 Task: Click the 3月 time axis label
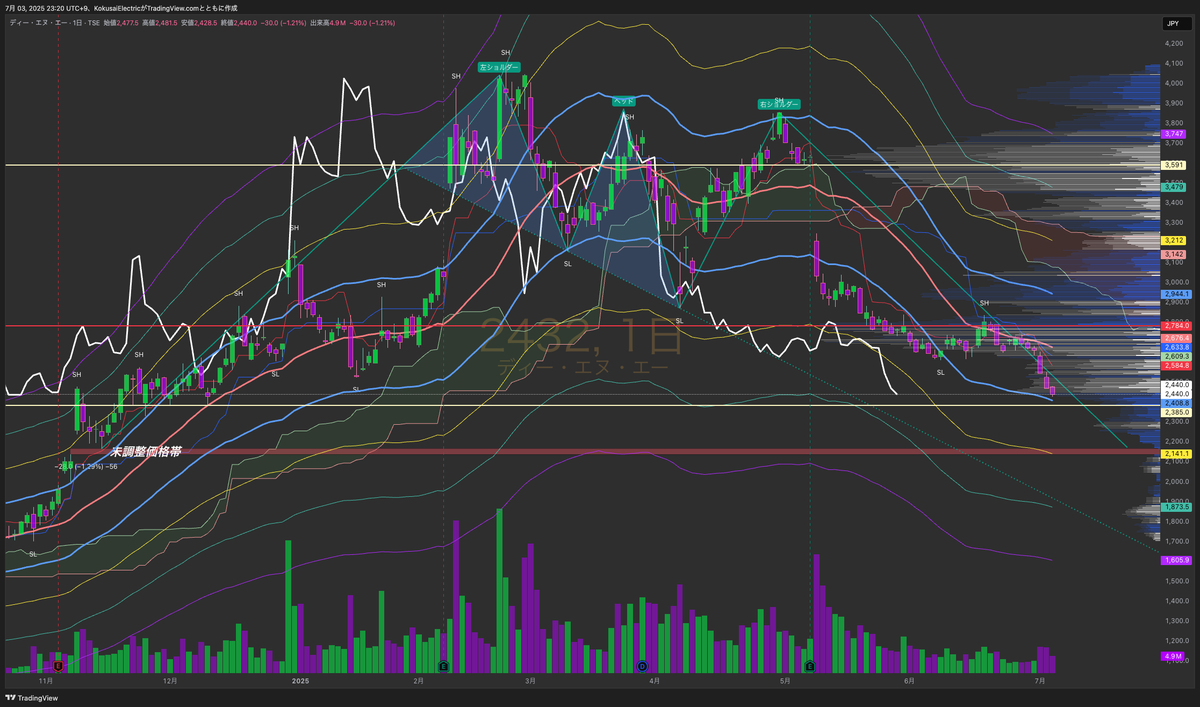pyautogui.click(x=530, y=680)
